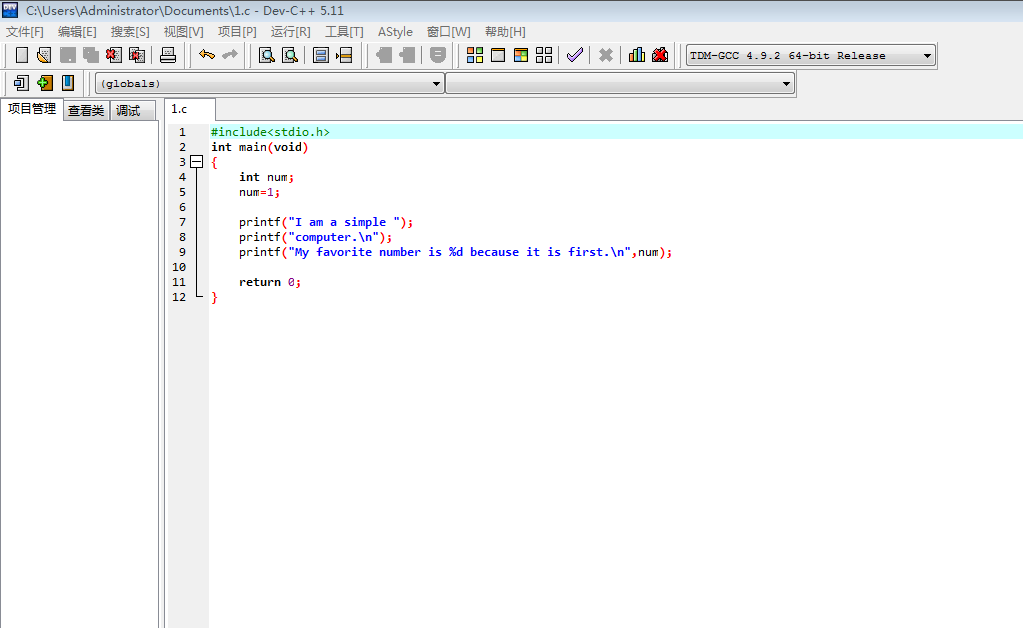Screen dimensions: 1023x628
Task: Switch to the 项目管理 tab
Action: tap(32, 110)
